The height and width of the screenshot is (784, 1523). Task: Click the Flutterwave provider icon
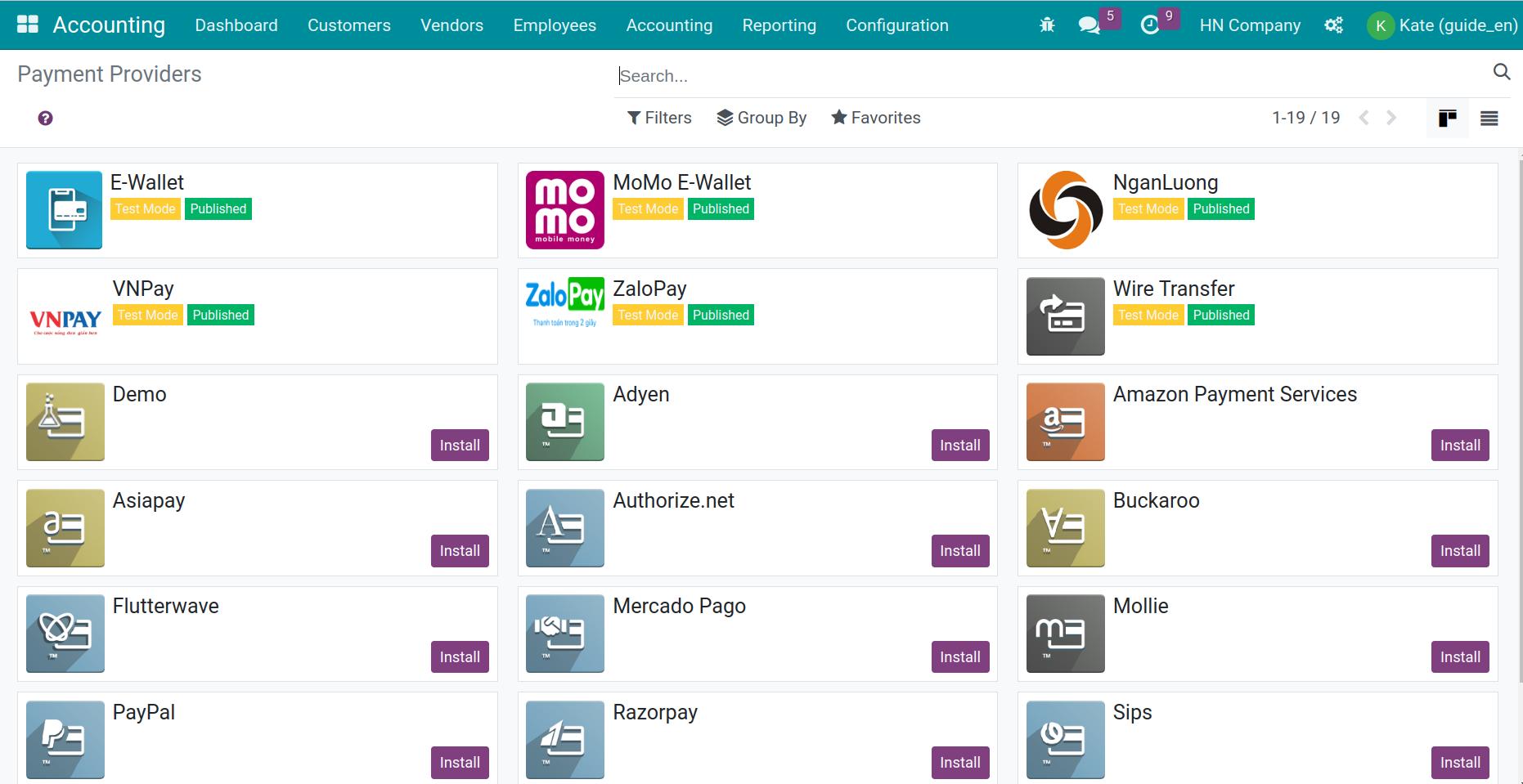tap(65, 634)
